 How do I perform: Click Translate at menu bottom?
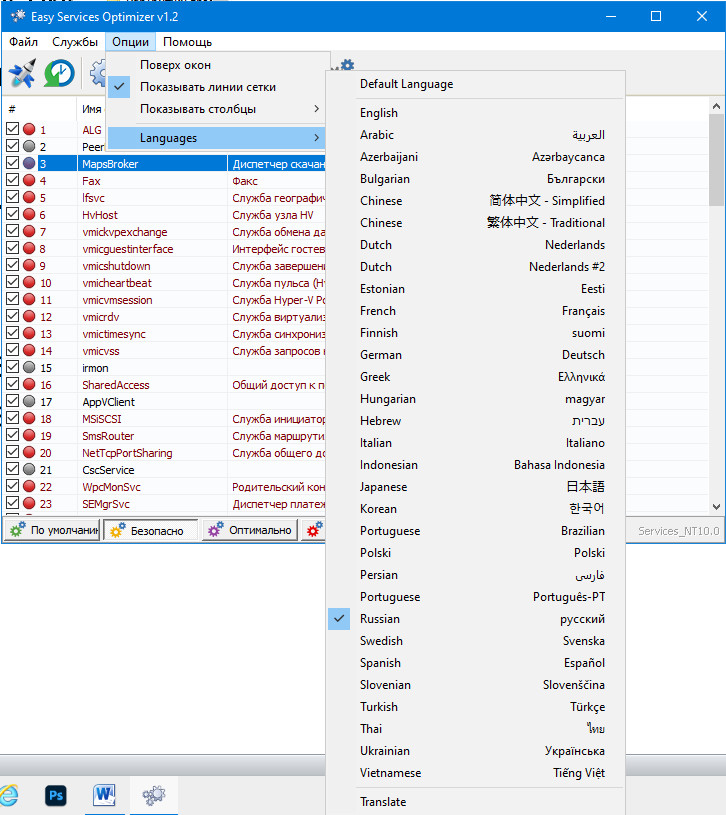[475, 801]
